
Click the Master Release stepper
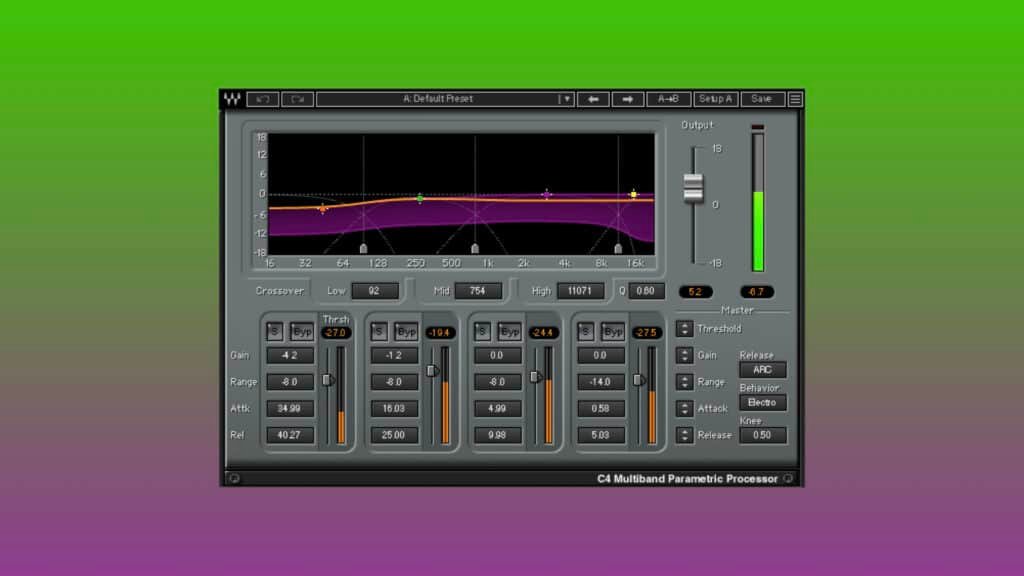[x=684, y=435]
